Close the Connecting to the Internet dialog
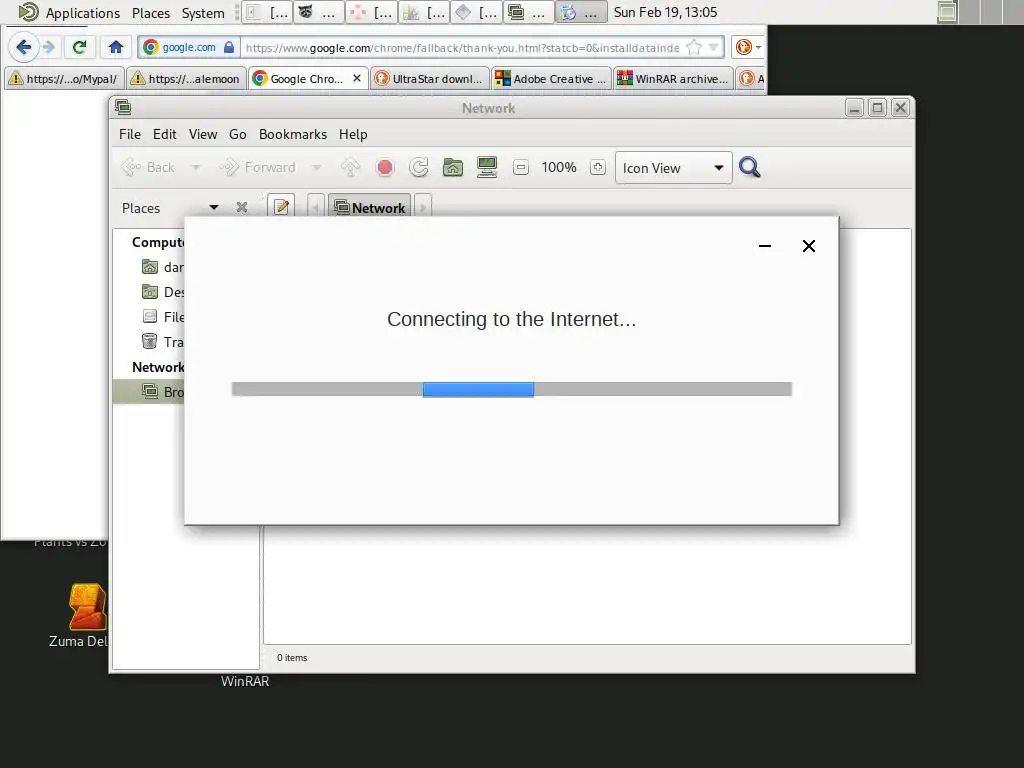The width and height of the screenshot is (1024, 768). tap(808, 246)
